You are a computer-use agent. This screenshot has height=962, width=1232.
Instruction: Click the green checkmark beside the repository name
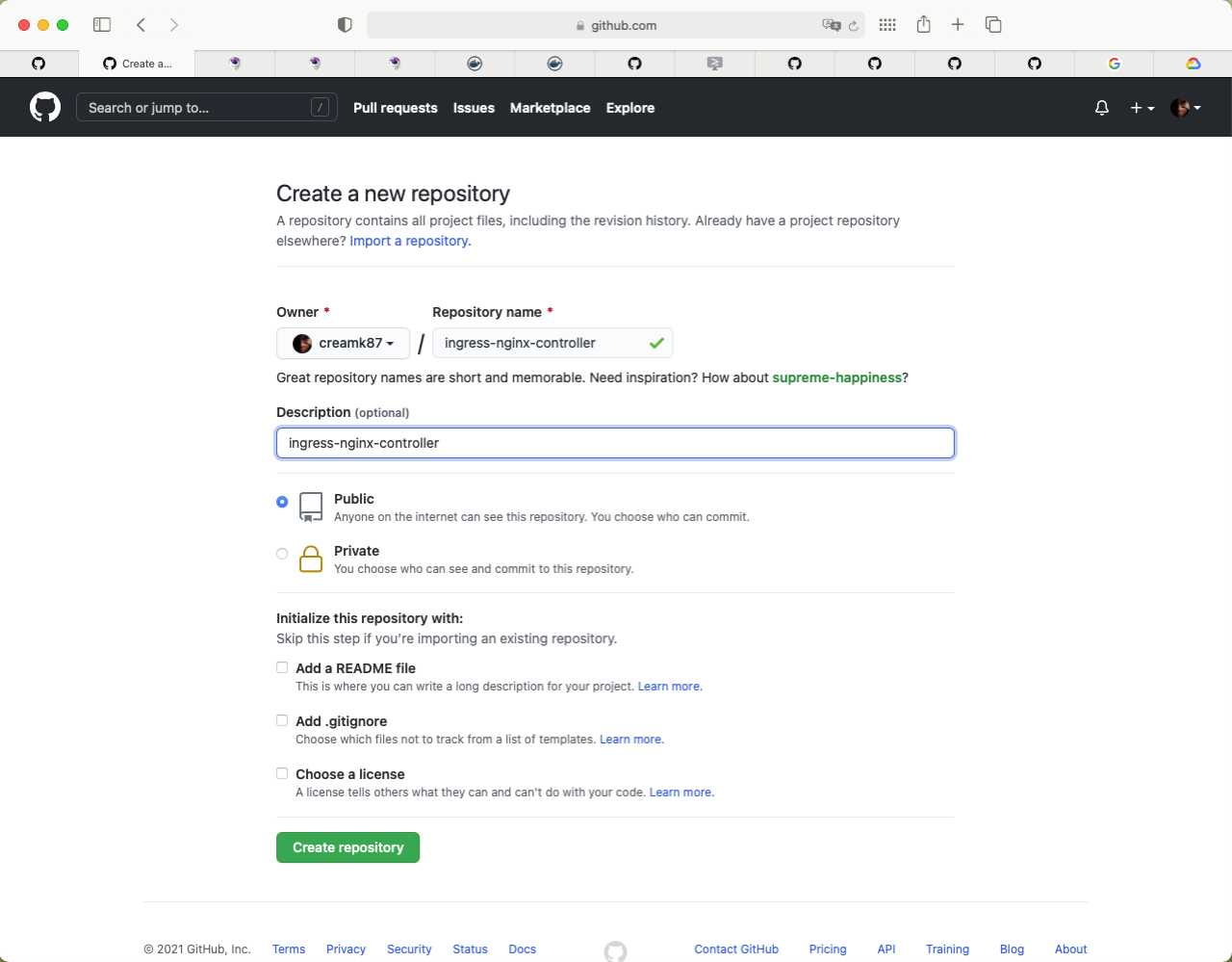(656, 343)
